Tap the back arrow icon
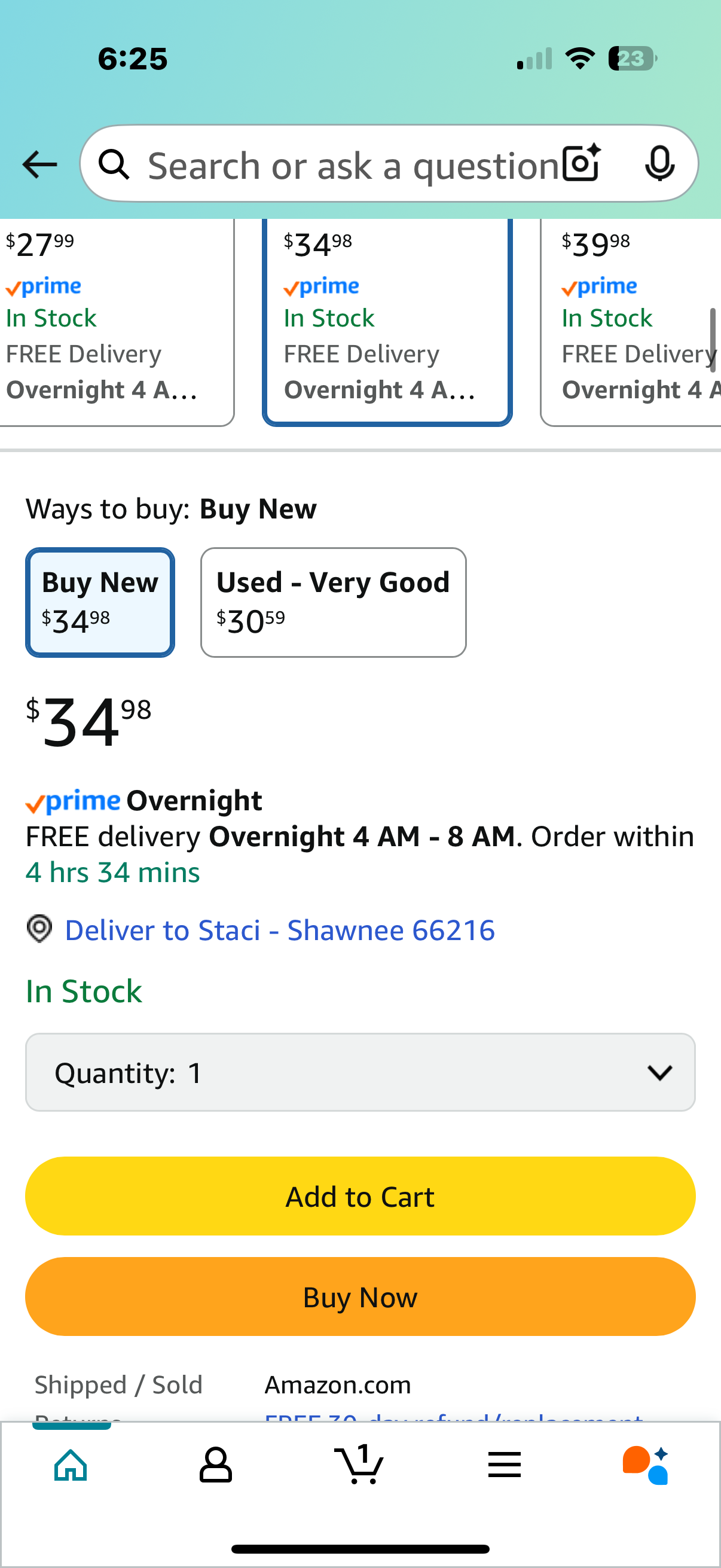This screenshot has height=1568, width=721. [39, 164]
